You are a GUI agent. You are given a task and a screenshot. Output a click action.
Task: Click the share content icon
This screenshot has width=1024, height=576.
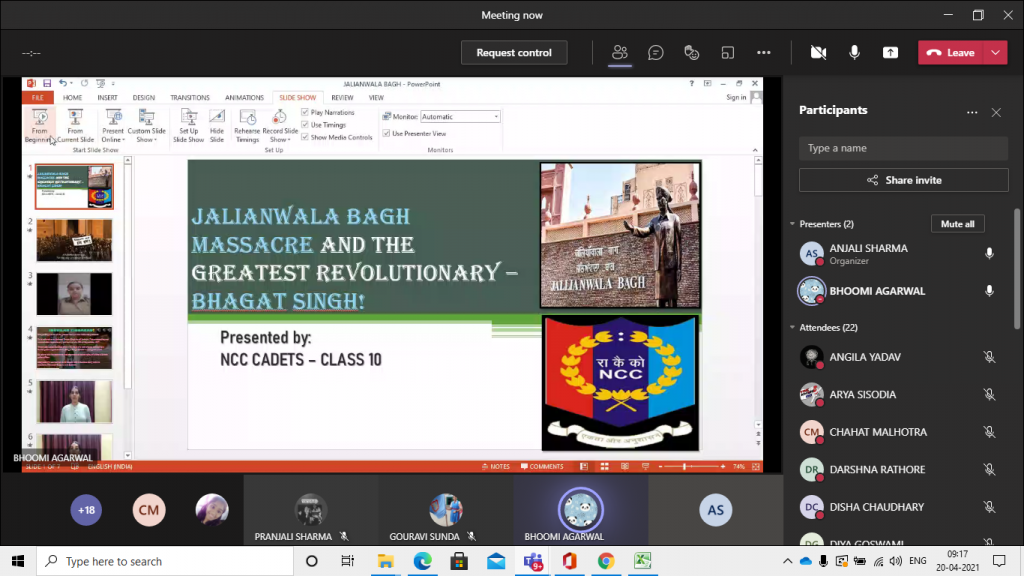coord(890,53)
